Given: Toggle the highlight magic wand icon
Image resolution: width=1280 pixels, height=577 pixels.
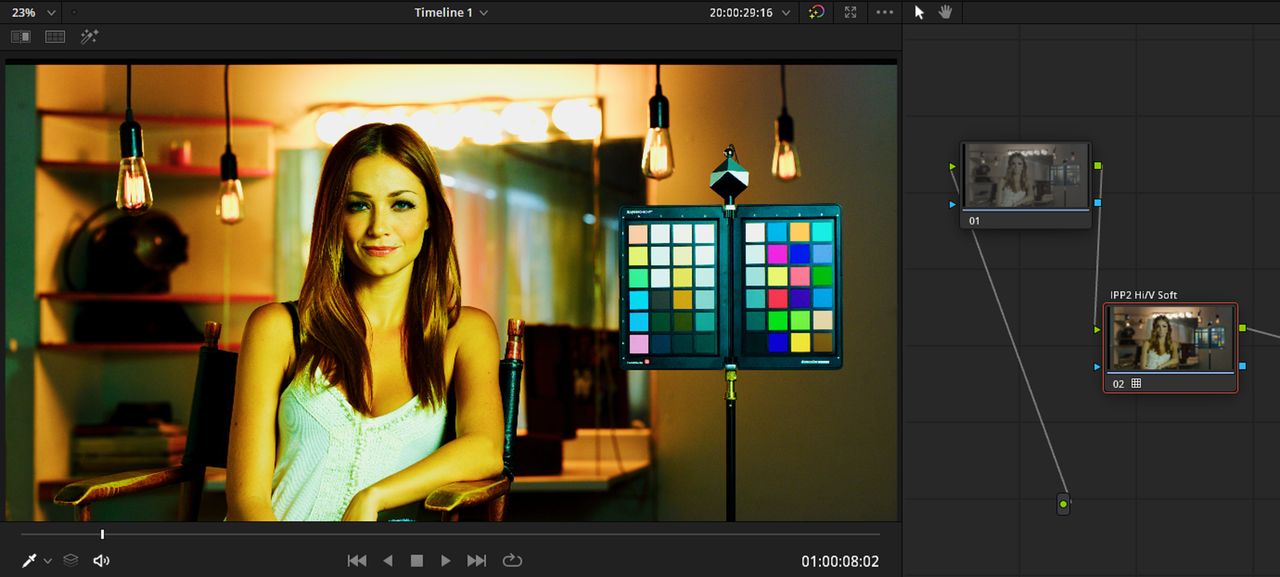Looking at the screenshot, I should coord(90,36).
